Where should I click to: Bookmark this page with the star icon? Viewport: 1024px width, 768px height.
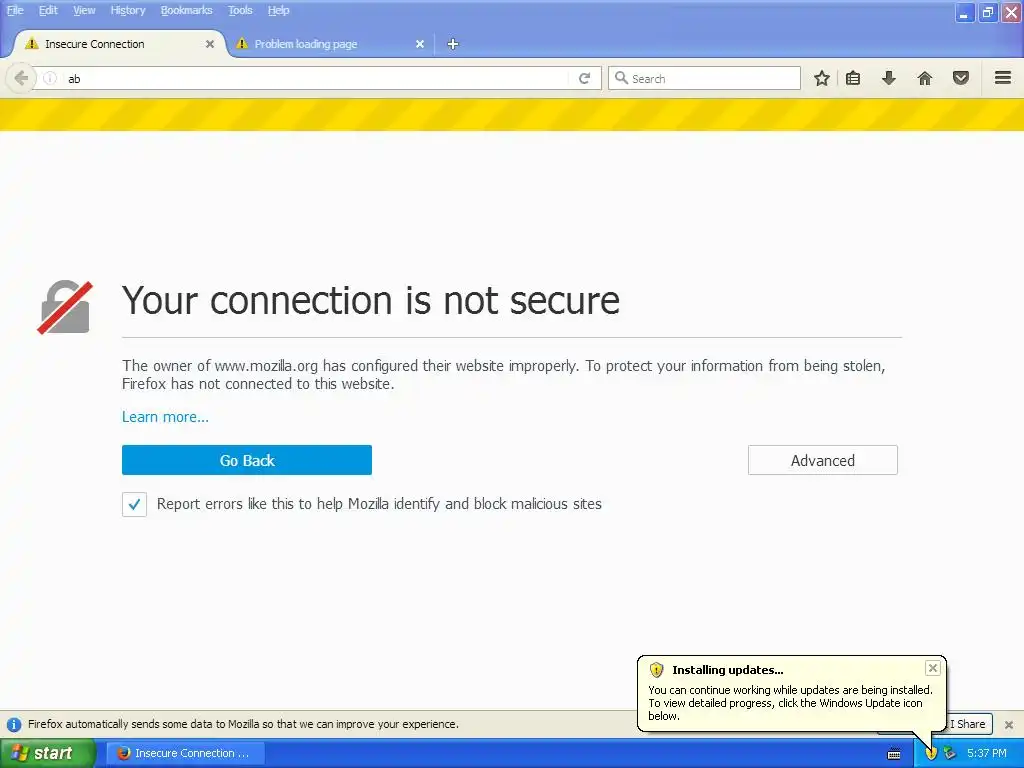822,78
